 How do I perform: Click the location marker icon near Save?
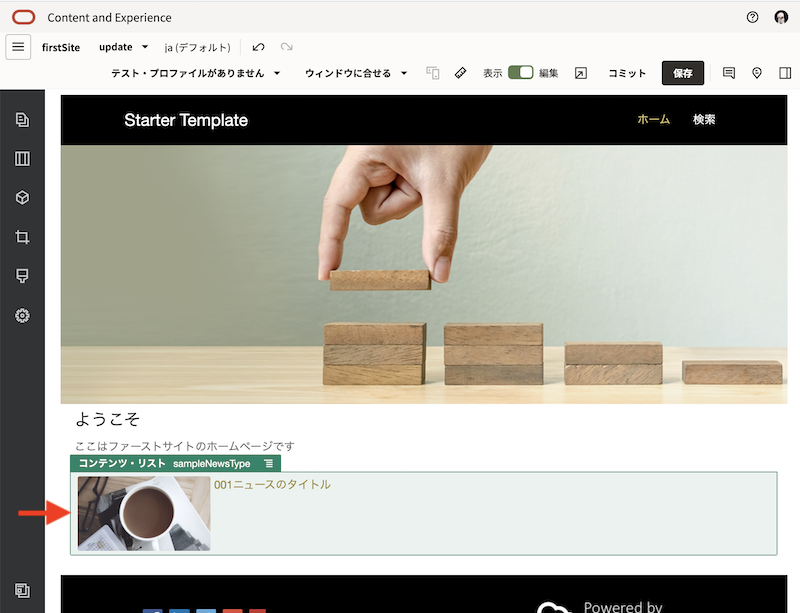[x=759, y=73]
